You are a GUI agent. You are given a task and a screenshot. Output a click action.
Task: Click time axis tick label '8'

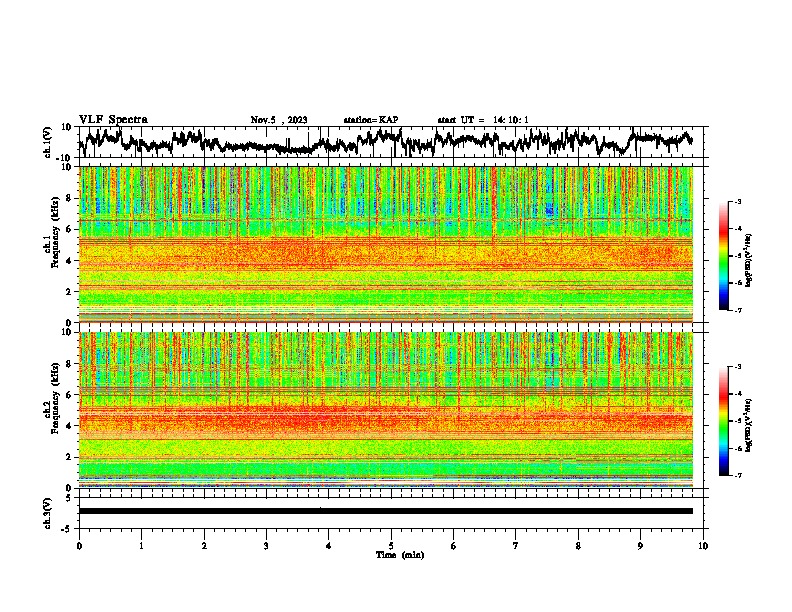point(578,546)
